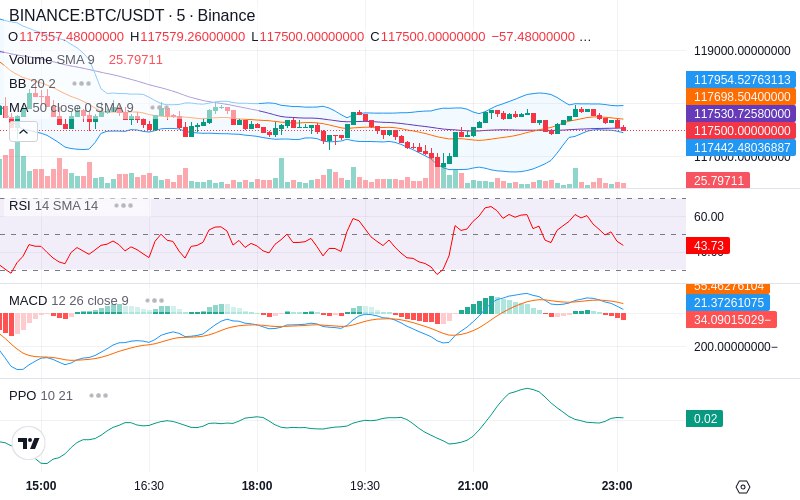
Task: Open more options for MACD indicator
Action: point(155,301)
